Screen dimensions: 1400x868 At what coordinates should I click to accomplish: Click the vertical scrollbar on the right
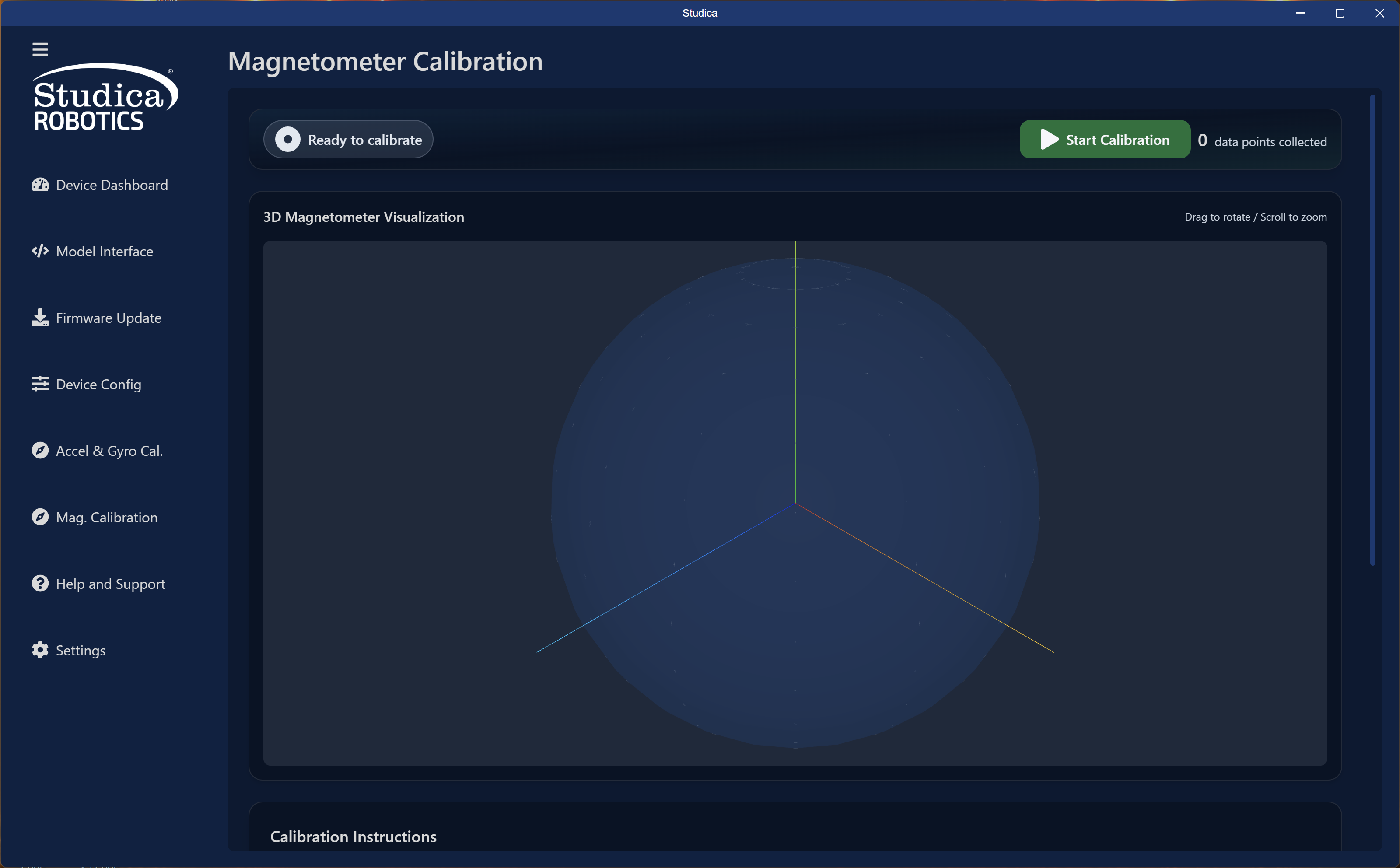click(1372, 330)
